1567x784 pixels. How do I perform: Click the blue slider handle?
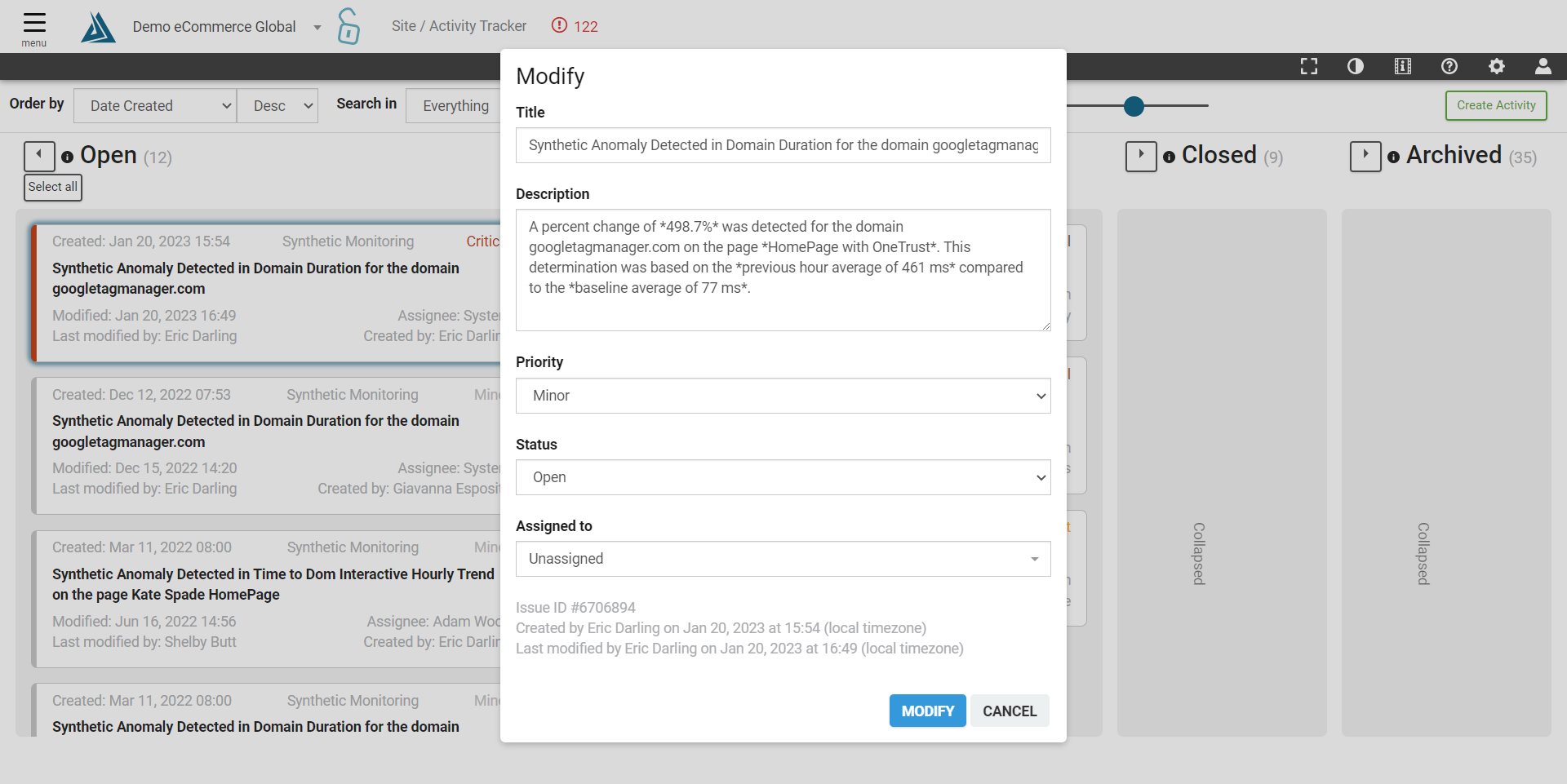point(1134,106)
